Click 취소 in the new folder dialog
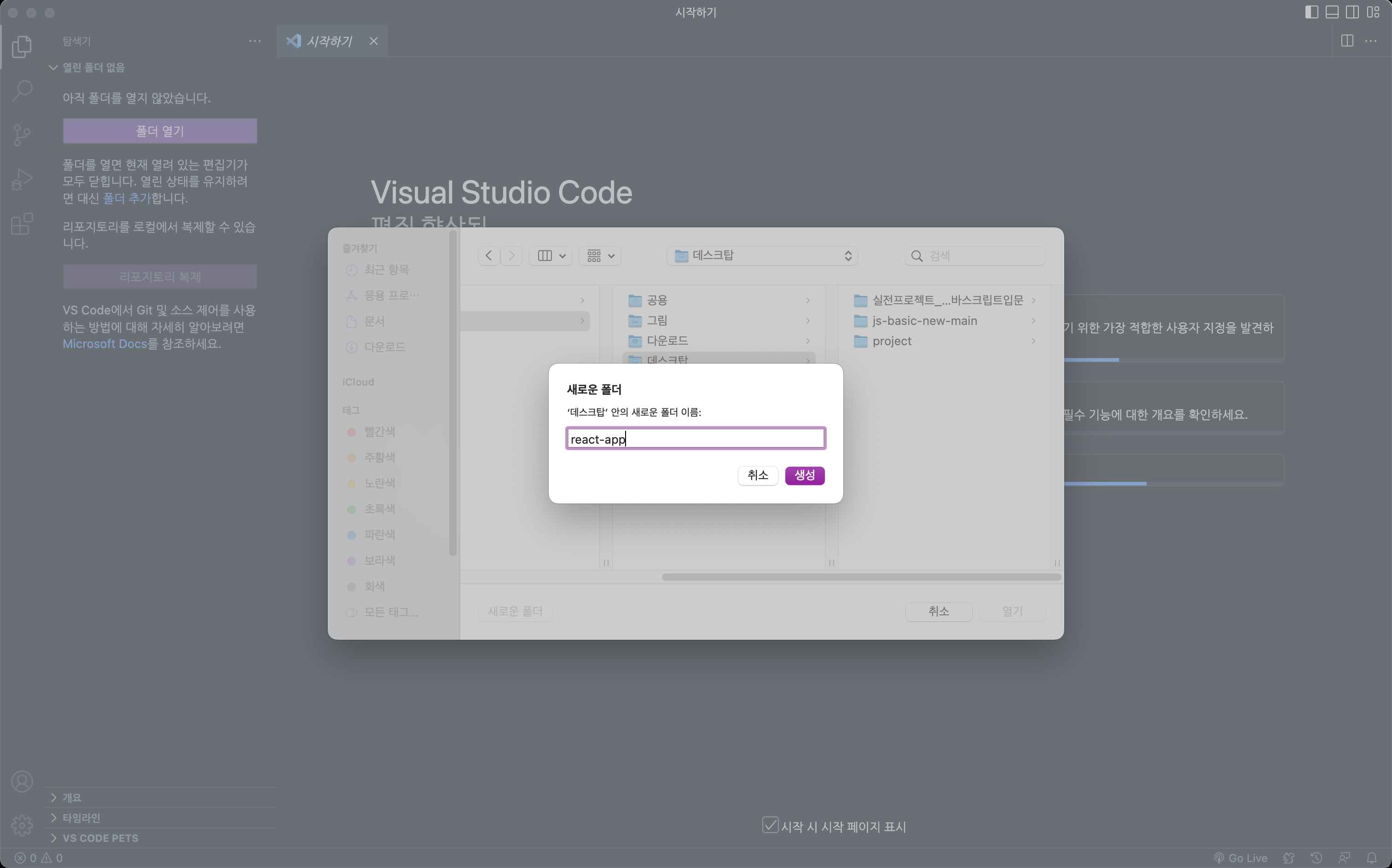Image resolution: width=1392 pixels, height=868 pixels. [x=758, y=475]
